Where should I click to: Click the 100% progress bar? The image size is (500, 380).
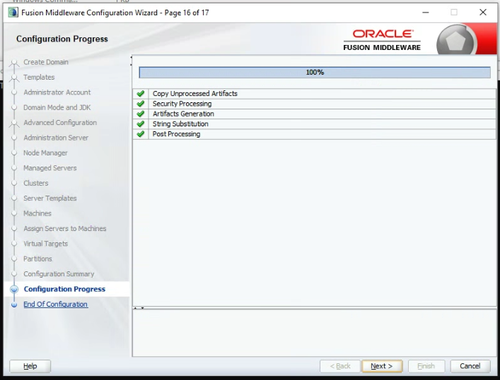pyautogui.click(x=315, y=72)
